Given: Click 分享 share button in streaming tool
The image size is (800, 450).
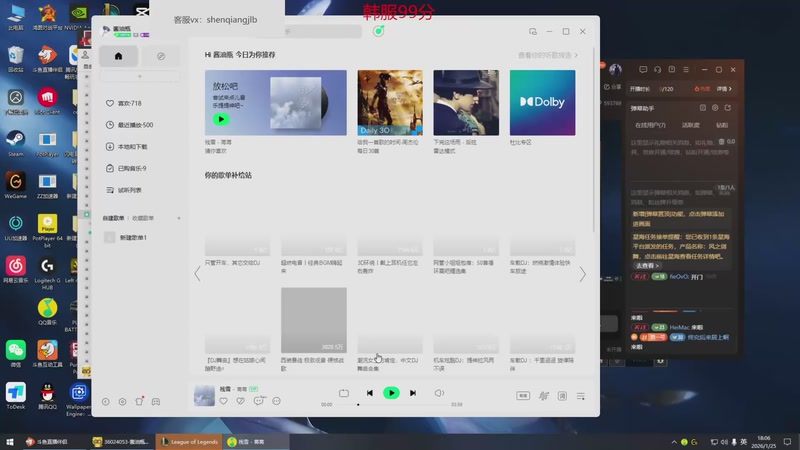Looking at the screenshot, I should click(x=613, y=87).
